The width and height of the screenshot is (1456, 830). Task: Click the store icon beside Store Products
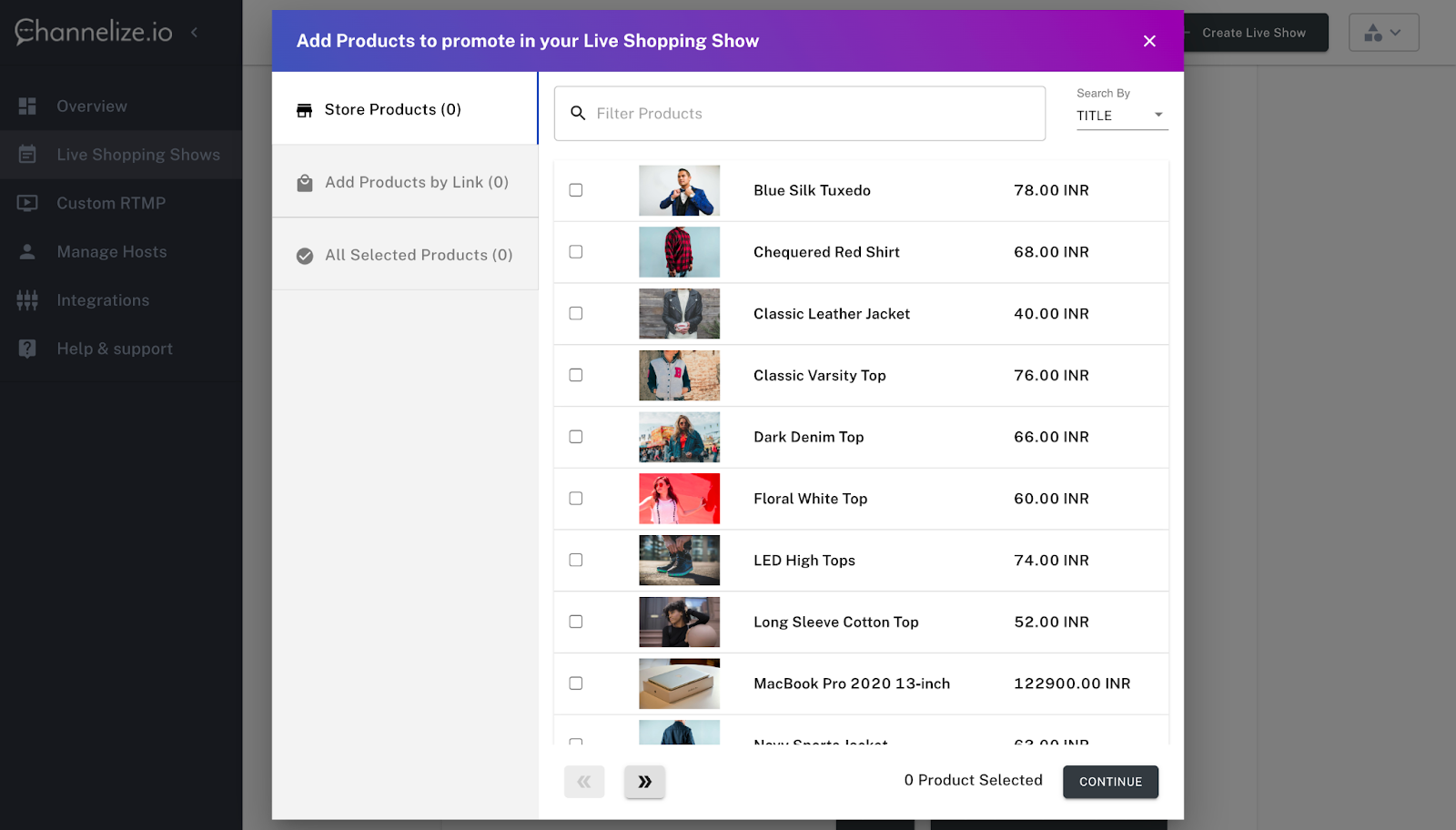(x=305, y=110)
